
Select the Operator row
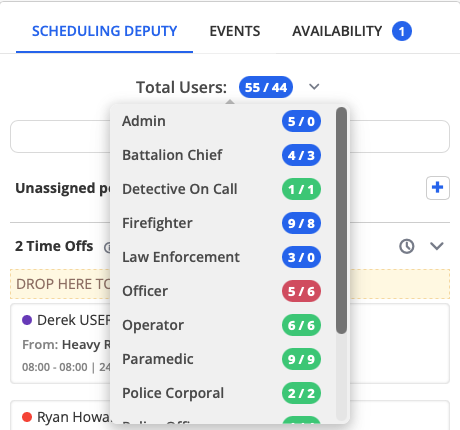221,325
